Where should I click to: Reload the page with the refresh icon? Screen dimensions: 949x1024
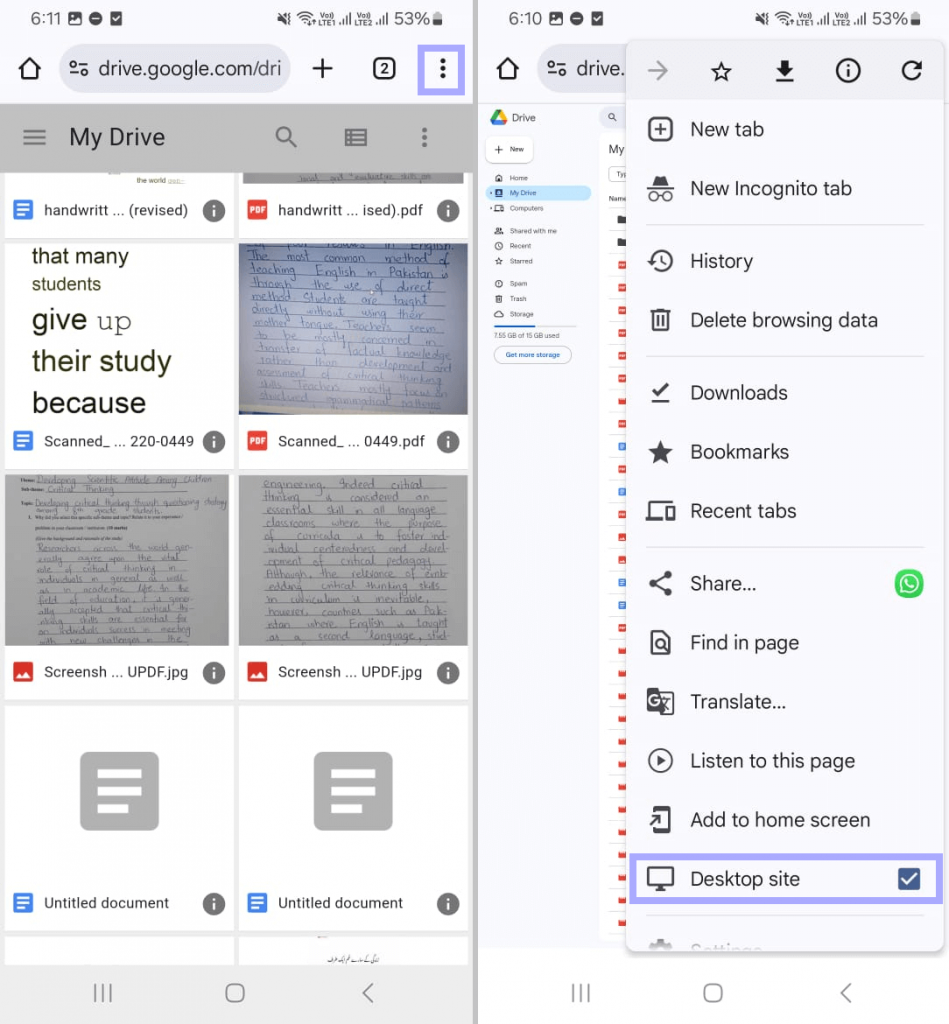coord(911,70)
